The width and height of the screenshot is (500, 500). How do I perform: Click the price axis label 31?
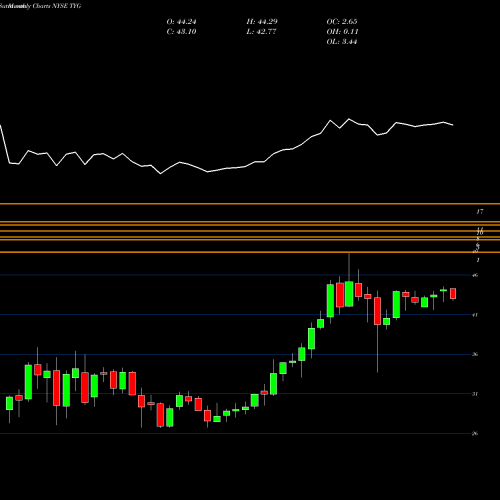point(475,394)
